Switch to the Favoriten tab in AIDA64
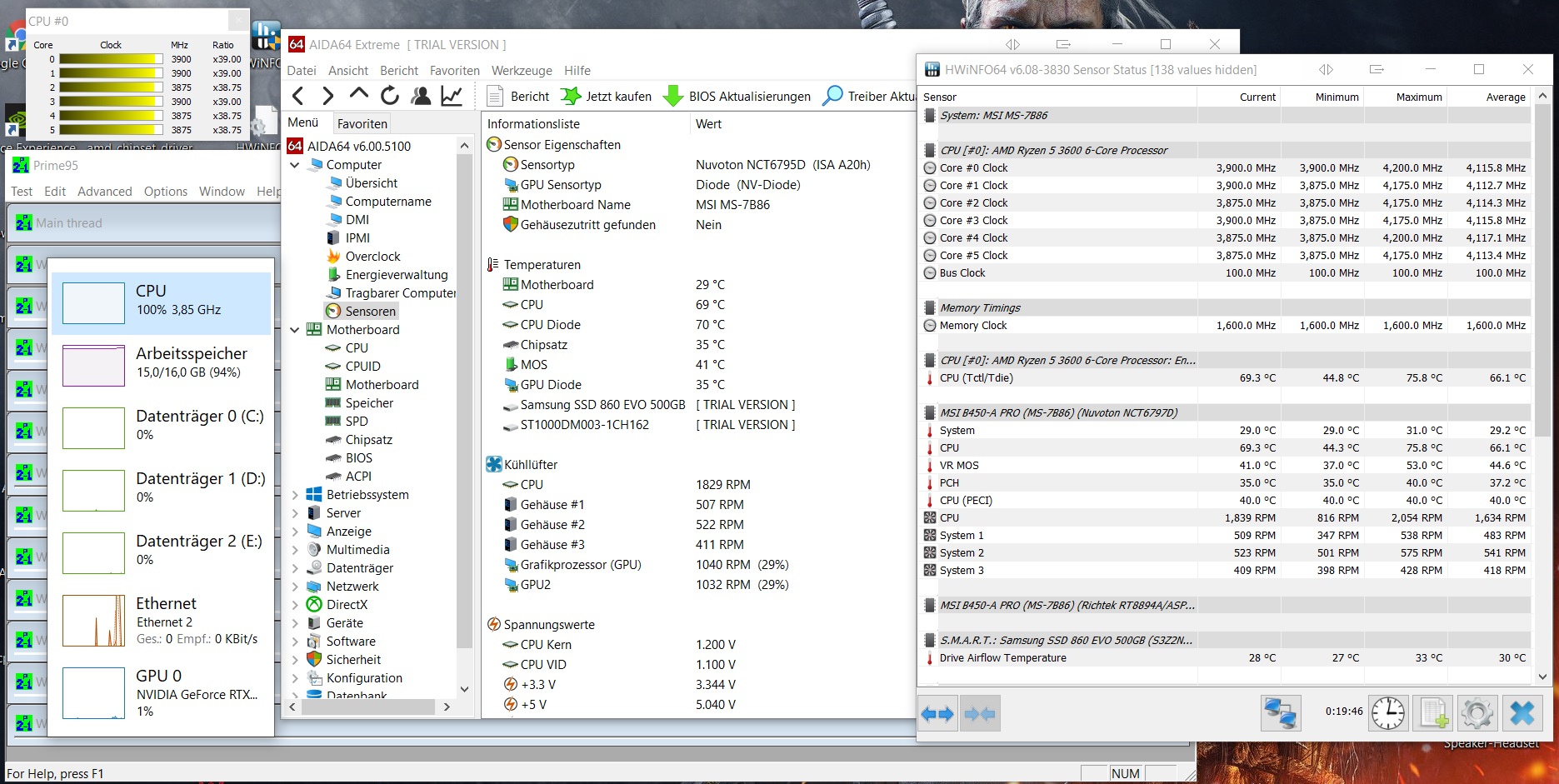 point(362,123)
